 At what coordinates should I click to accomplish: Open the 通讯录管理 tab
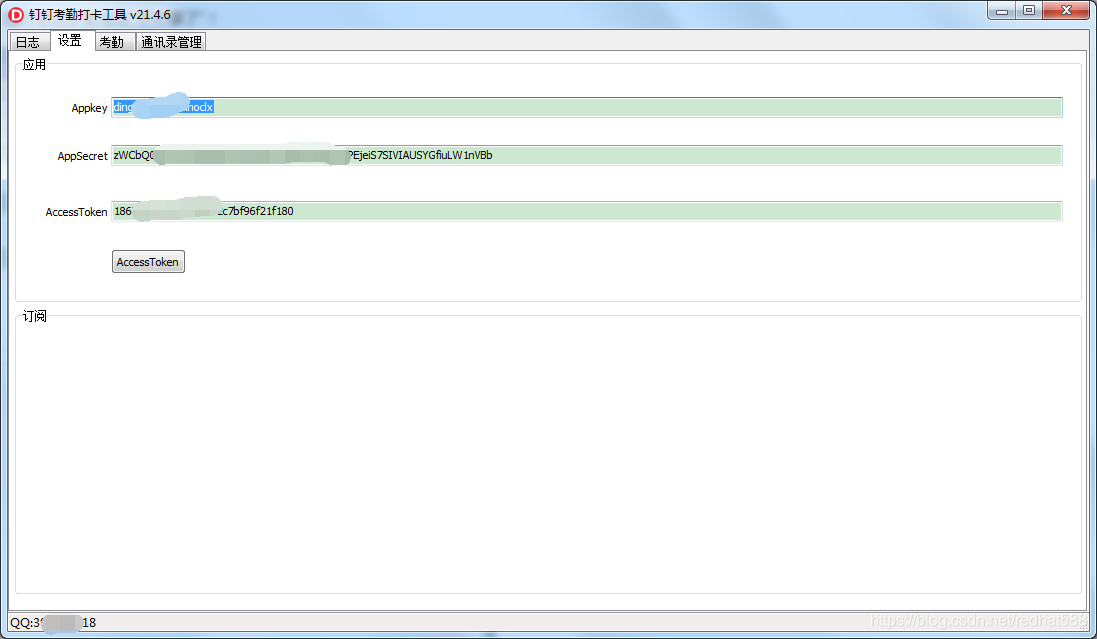[171, 42]
